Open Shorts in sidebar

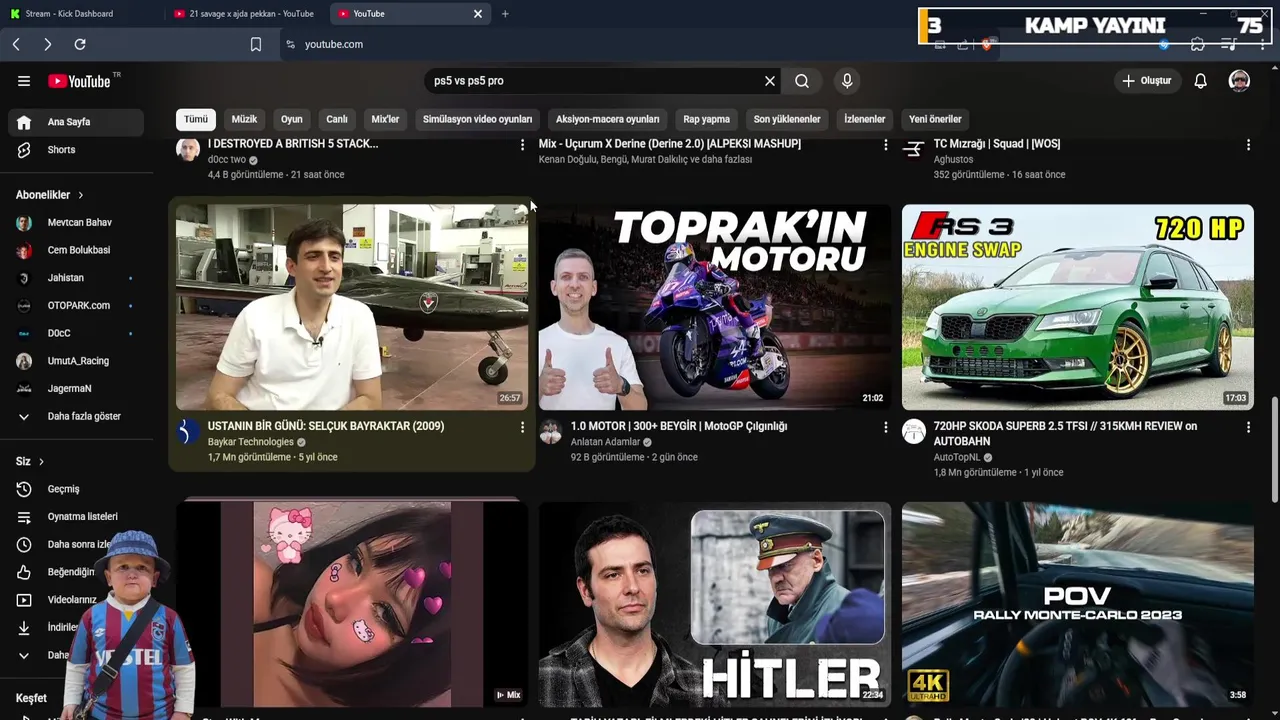(76, 150)
